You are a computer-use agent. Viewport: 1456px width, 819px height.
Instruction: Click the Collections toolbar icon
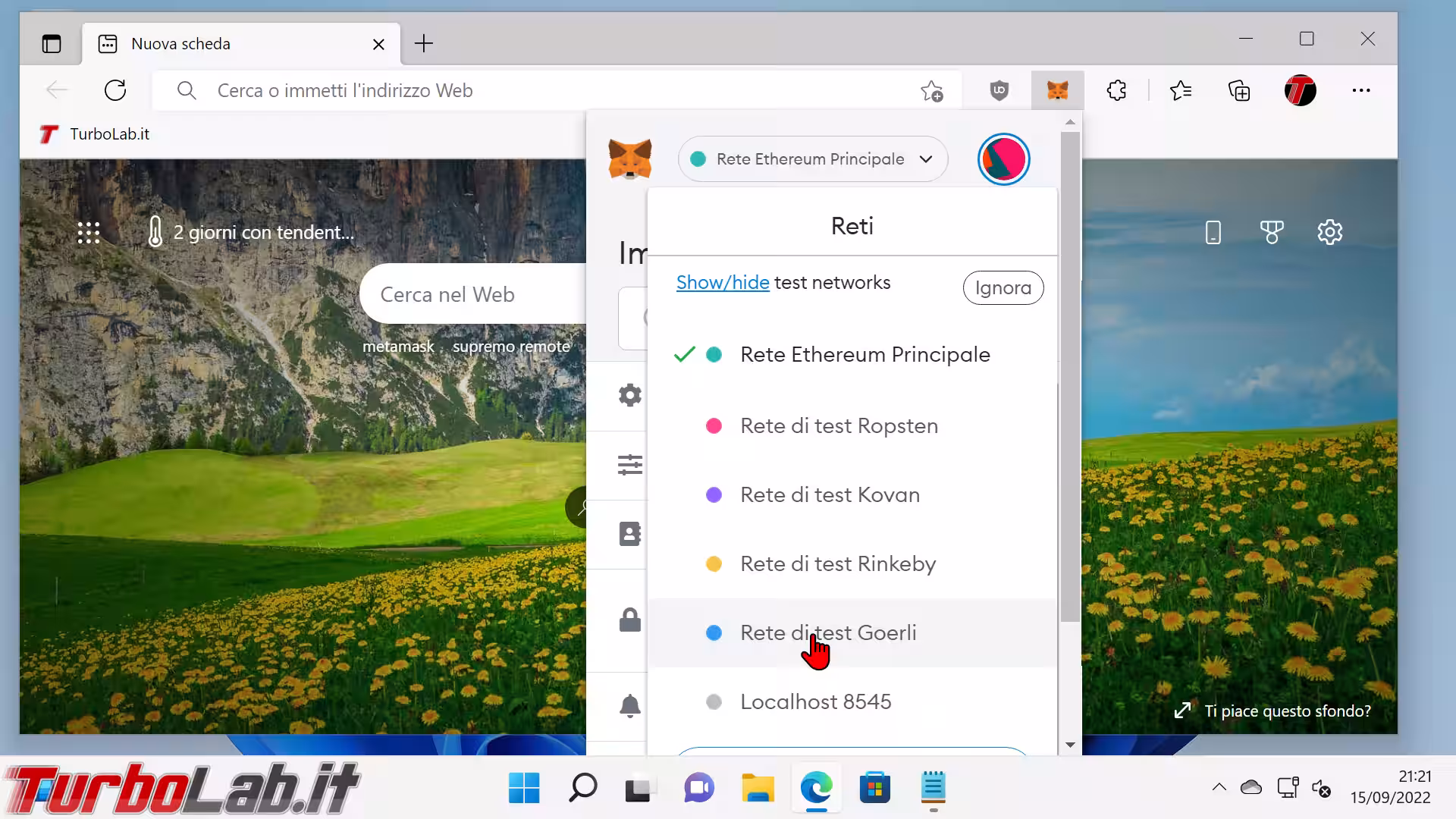[1239, 91]
